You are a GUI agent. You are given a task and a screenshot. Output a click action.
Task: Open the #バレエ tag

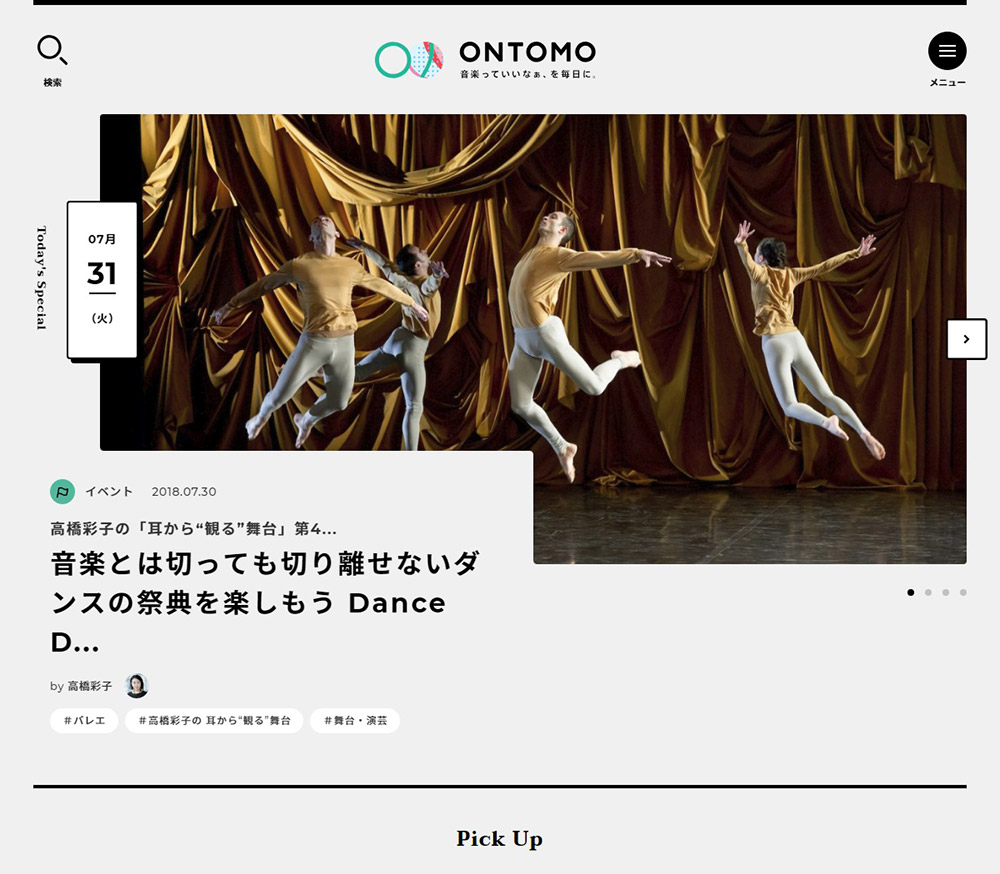84,720
